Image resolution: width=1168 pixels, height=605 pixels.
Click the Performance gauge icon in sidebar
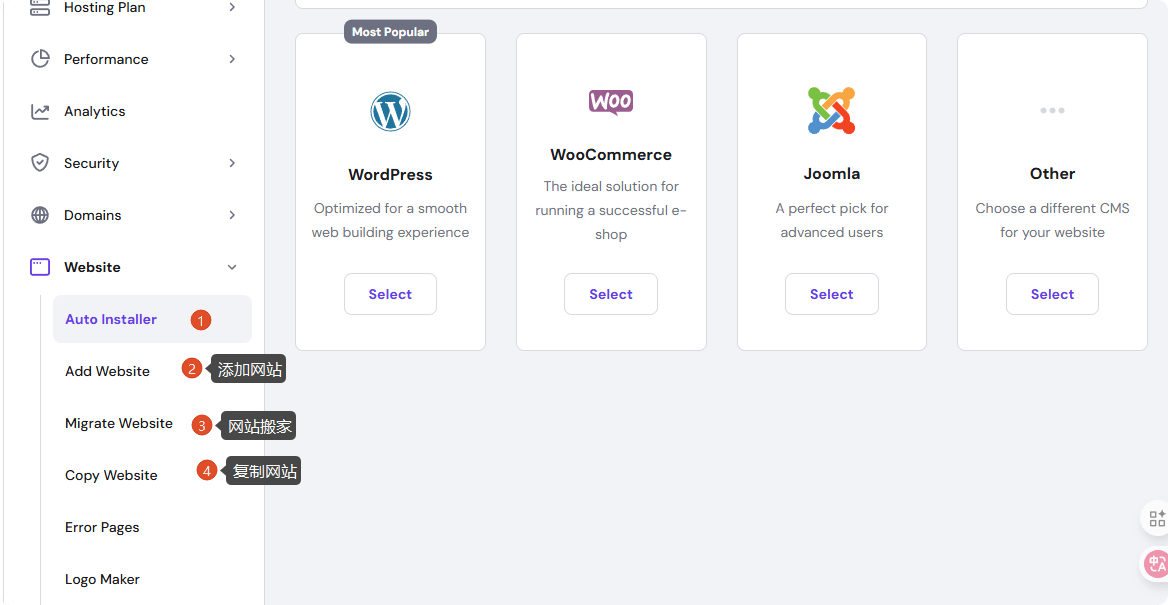[40, 59]
